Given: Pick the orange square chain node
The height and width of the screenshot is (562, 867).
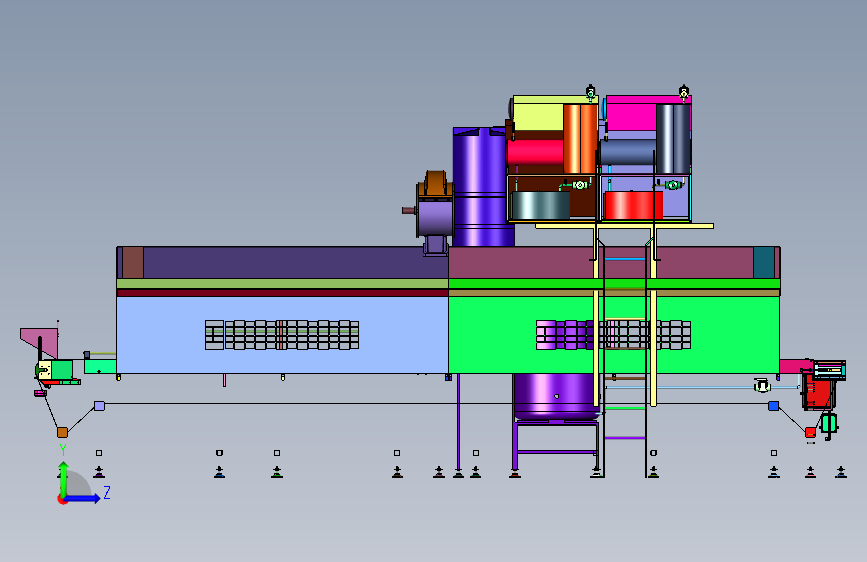Looking at the screenshot, I should (62, 432).
